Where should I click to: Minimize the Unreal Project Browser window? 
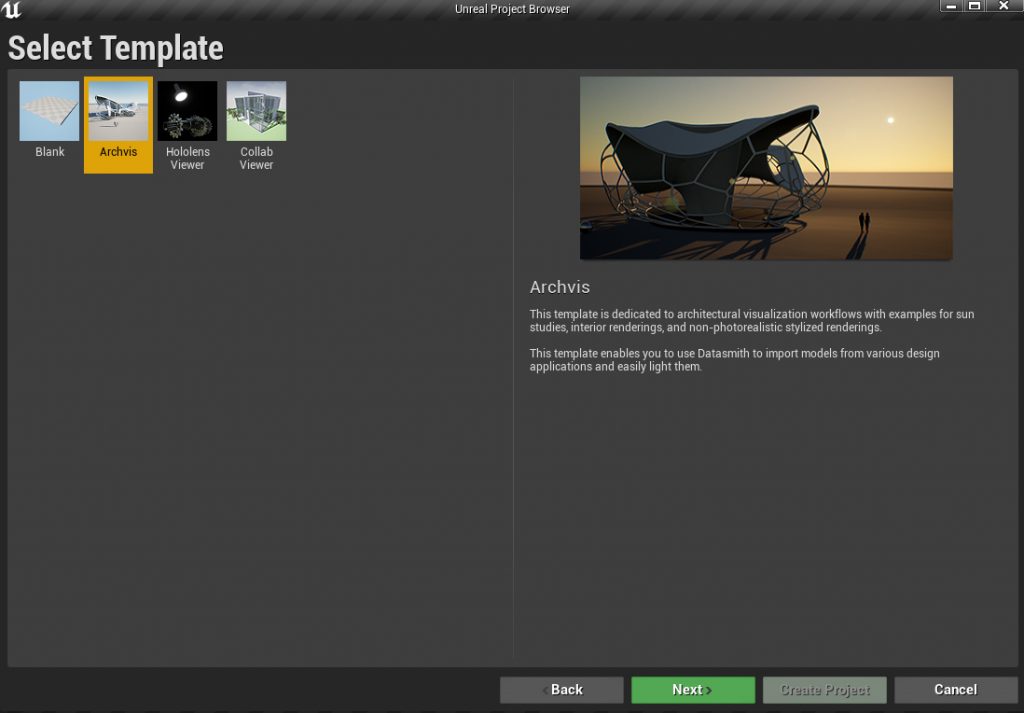(x=951, y=6)
